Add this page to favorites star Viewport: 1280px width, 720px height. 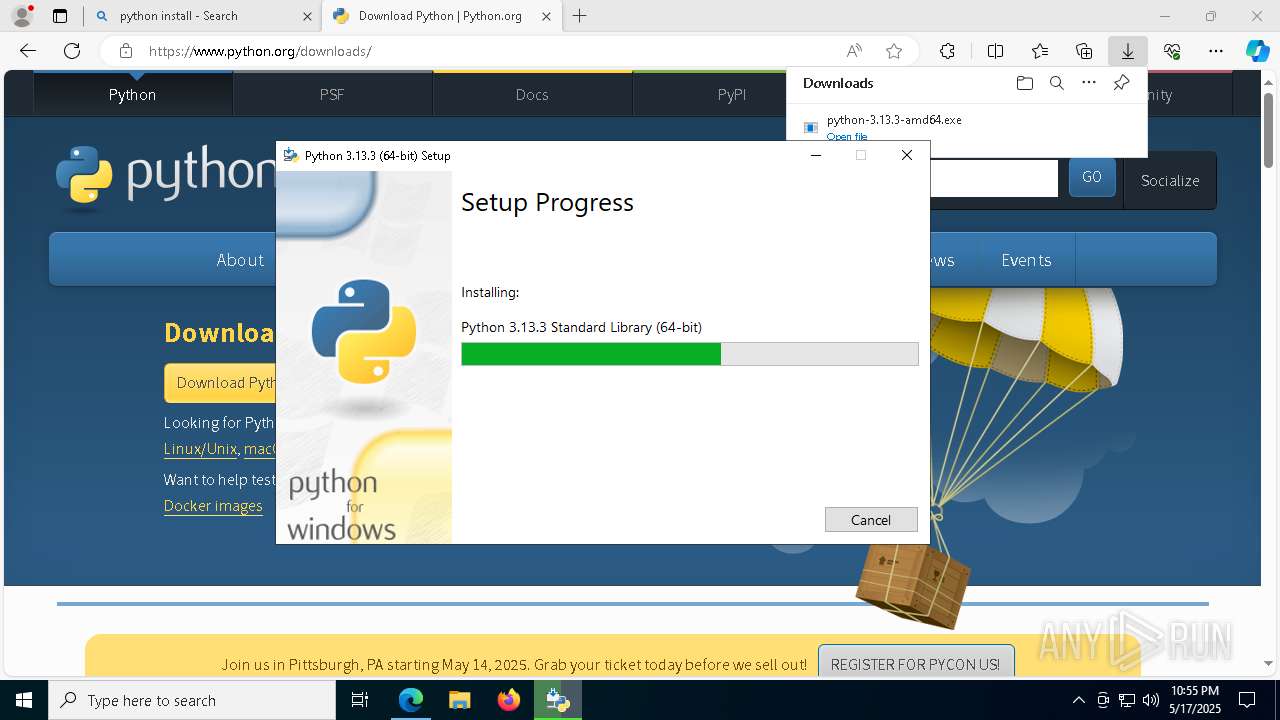tap(894, 51)
